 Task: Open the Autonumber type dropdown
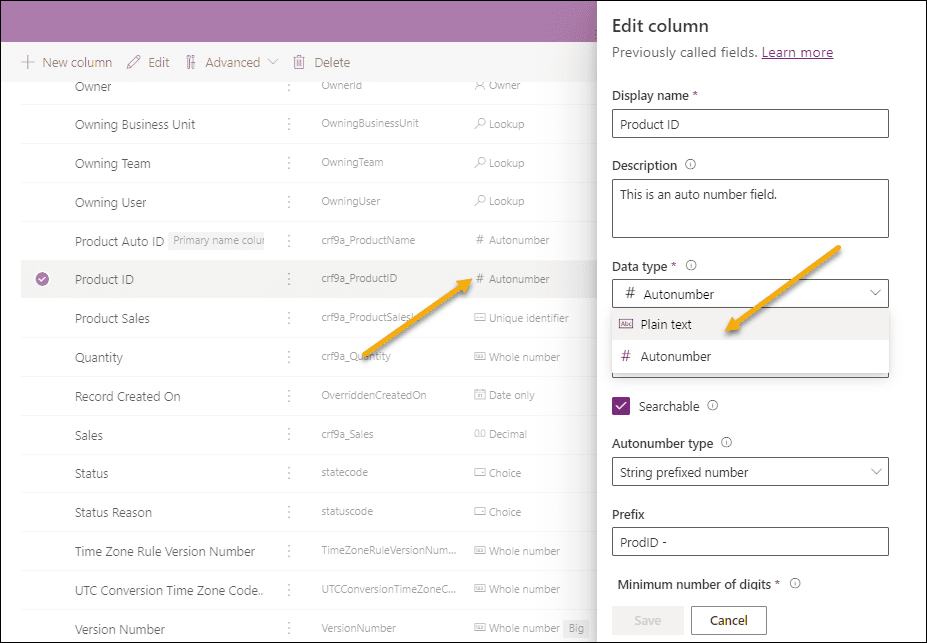click(x=750, y=472)
